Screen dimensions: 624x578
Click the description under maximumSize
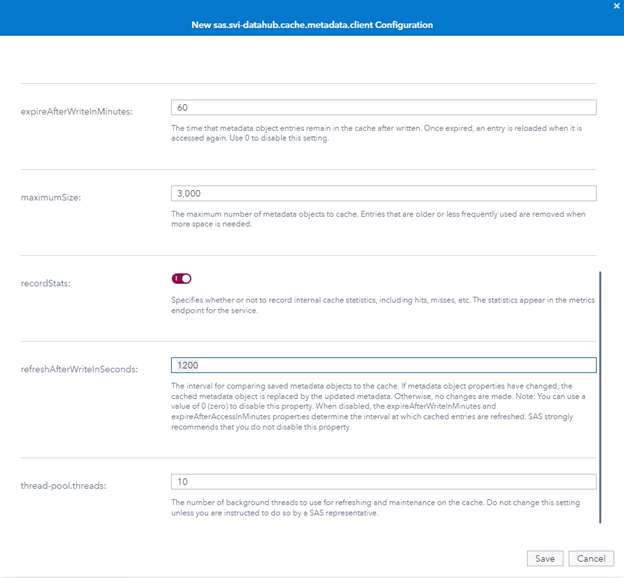coord(378,219)
